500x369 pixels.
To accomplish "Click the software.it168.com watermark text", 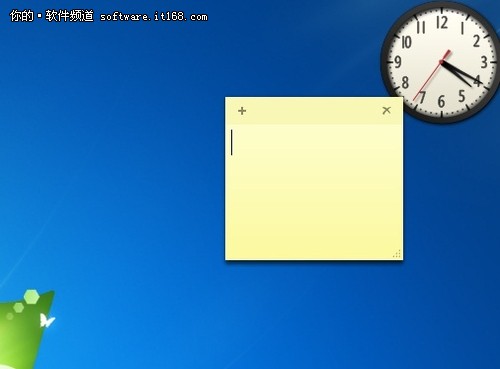I will point(154,17).
